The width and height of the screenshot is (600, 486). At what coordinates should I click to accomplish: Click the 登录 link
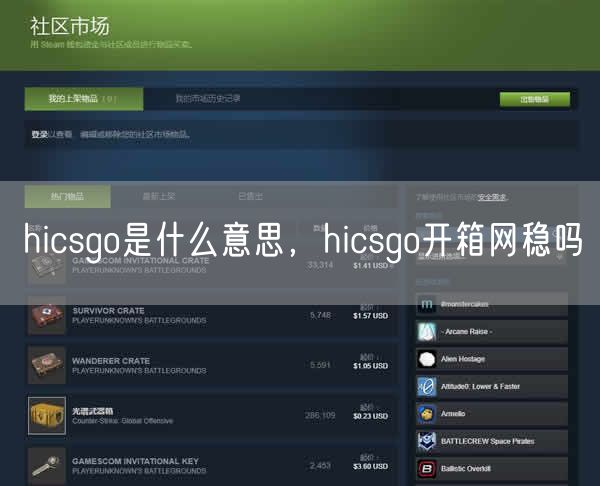[39, 134]
